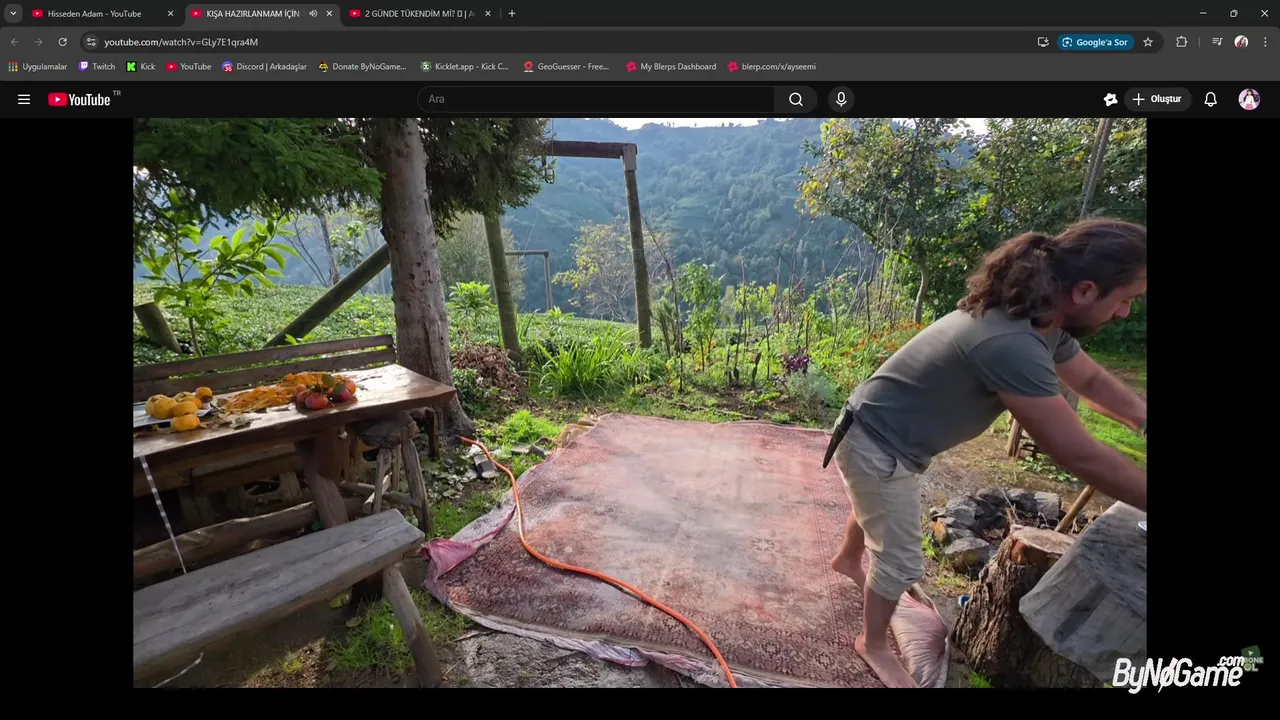Start voice search with the microphone

click(x=841, y=99)
